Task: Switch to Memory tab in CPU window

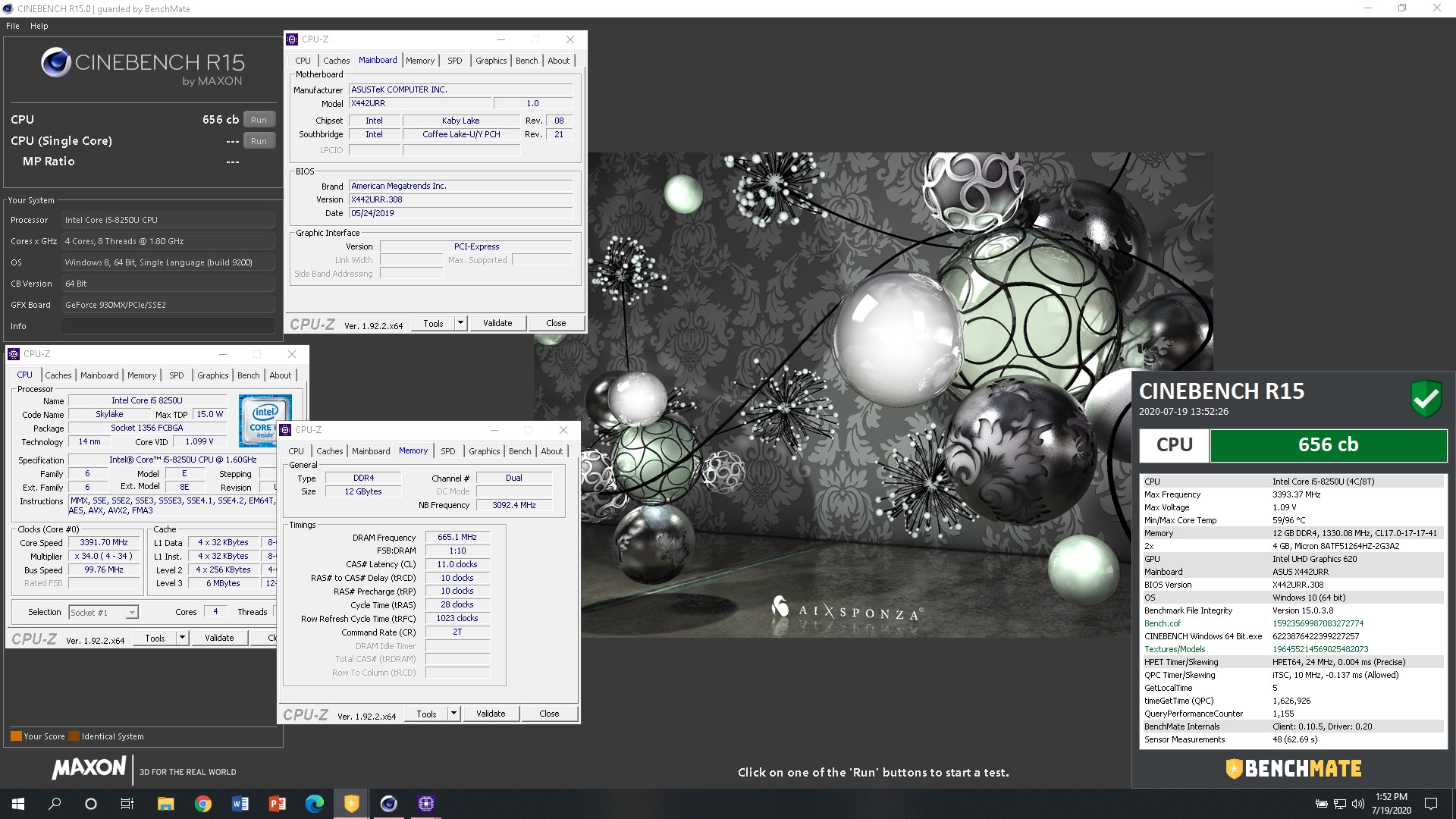Action: 142,375
